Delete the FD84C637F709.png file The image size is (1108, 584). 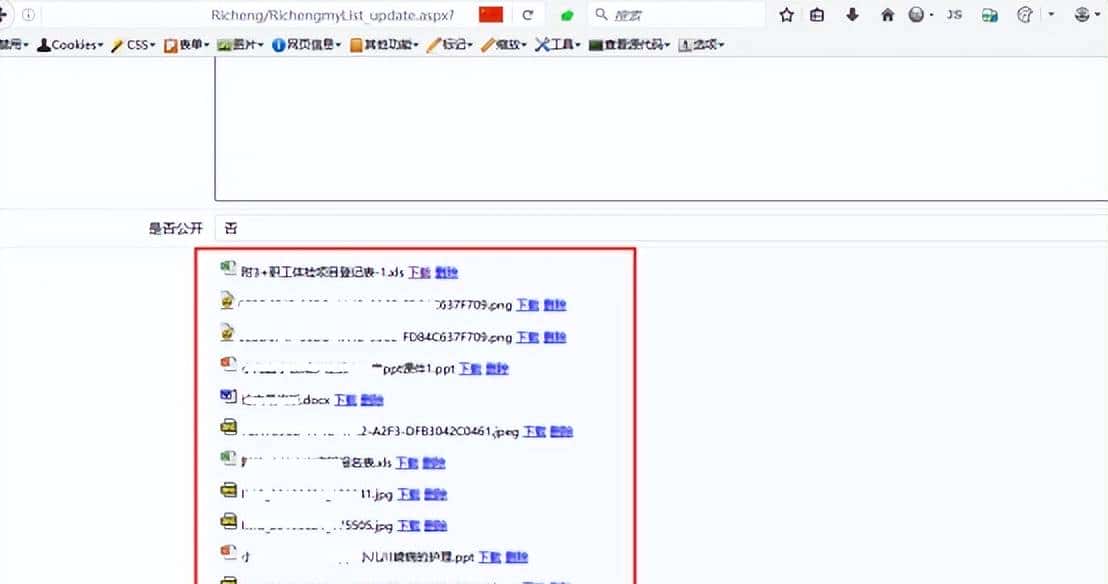pyautogui.click(x=555, y=337)
